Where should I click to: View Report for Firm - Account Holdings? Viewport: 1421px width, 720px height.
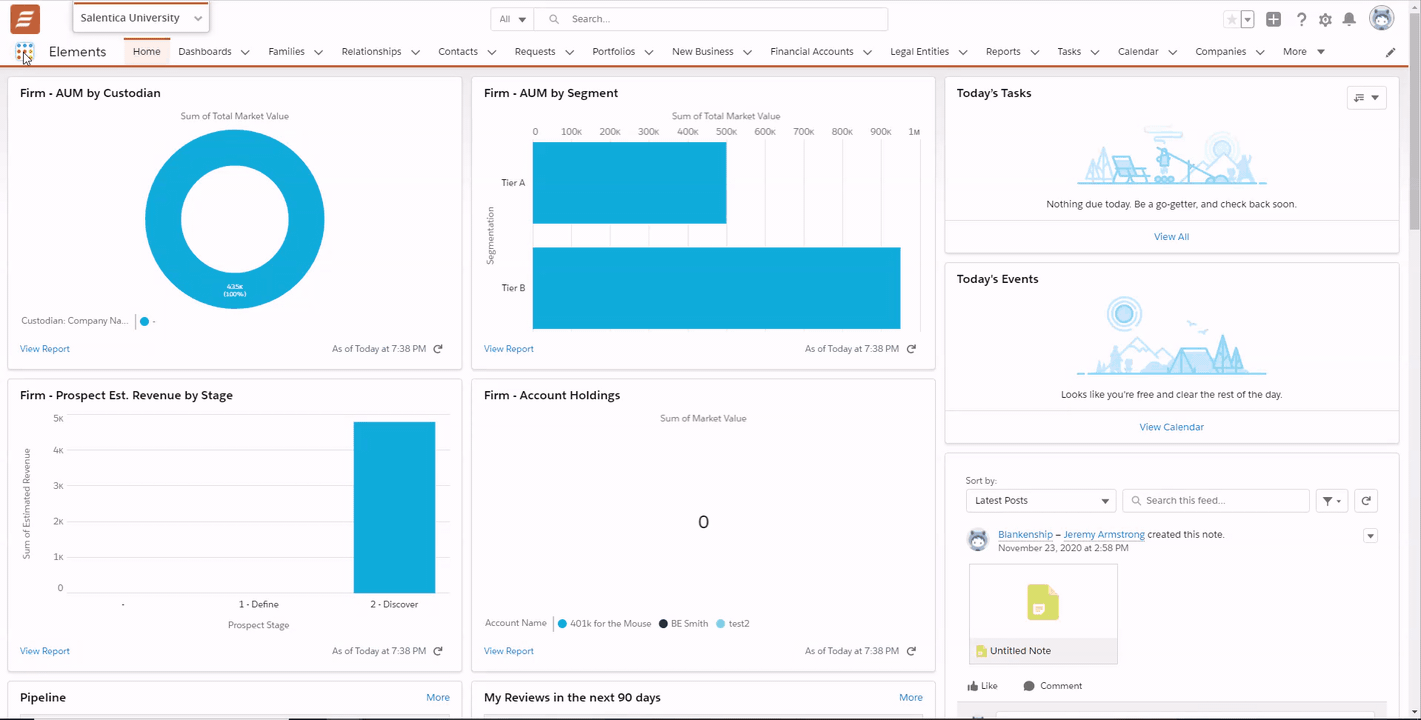(x=509, y=651)
